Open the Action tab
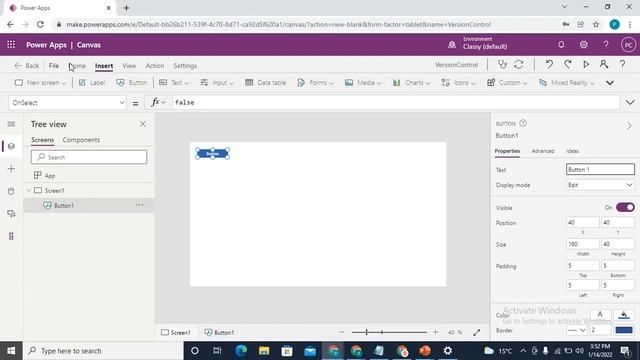The width and height of the screenshot is (640, 360). coord(155,66)
